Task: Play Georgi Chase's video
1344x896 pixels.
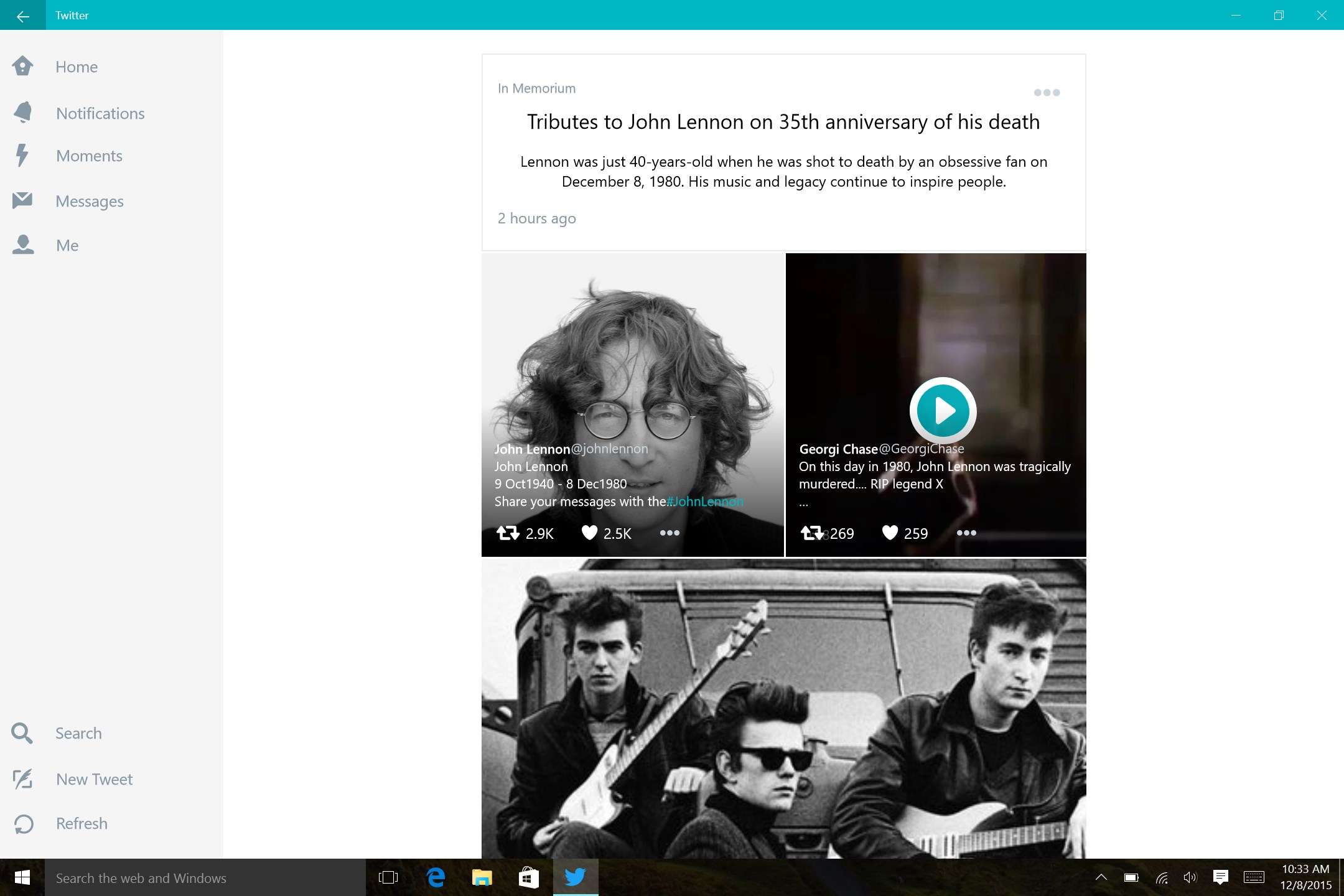Action: (943, 411)
